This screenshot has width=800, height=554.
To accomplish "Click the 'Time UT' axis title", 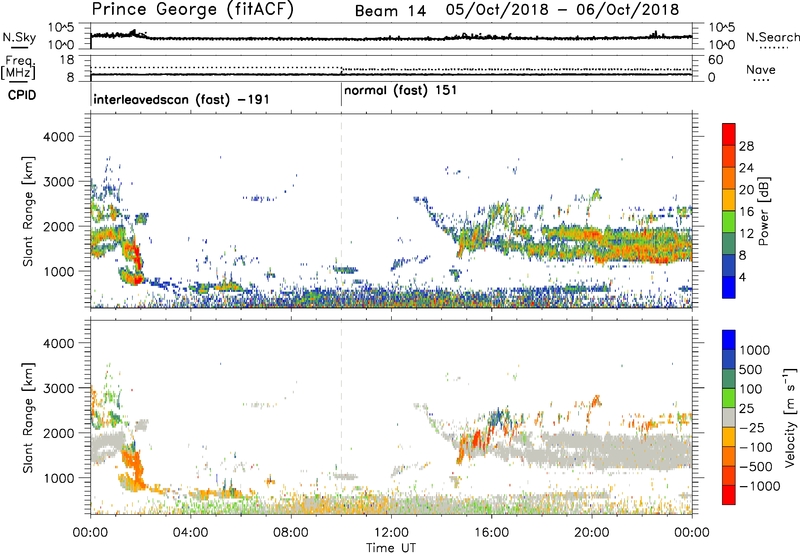I will point(391,548).
